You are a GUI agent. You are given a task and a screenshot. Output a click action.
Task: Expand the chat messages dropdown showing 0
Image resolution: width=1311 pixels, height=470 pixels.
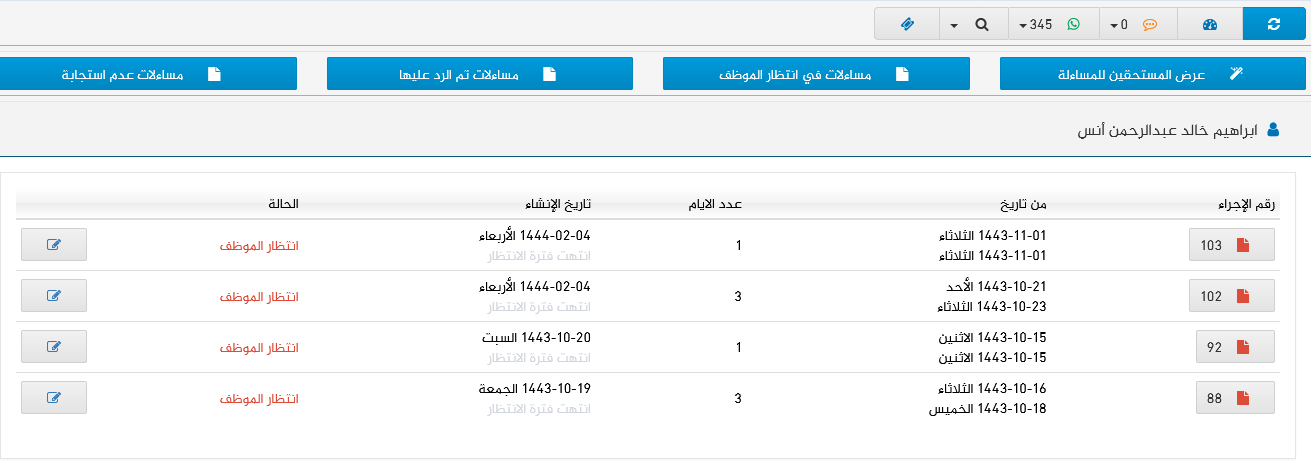1138,24
